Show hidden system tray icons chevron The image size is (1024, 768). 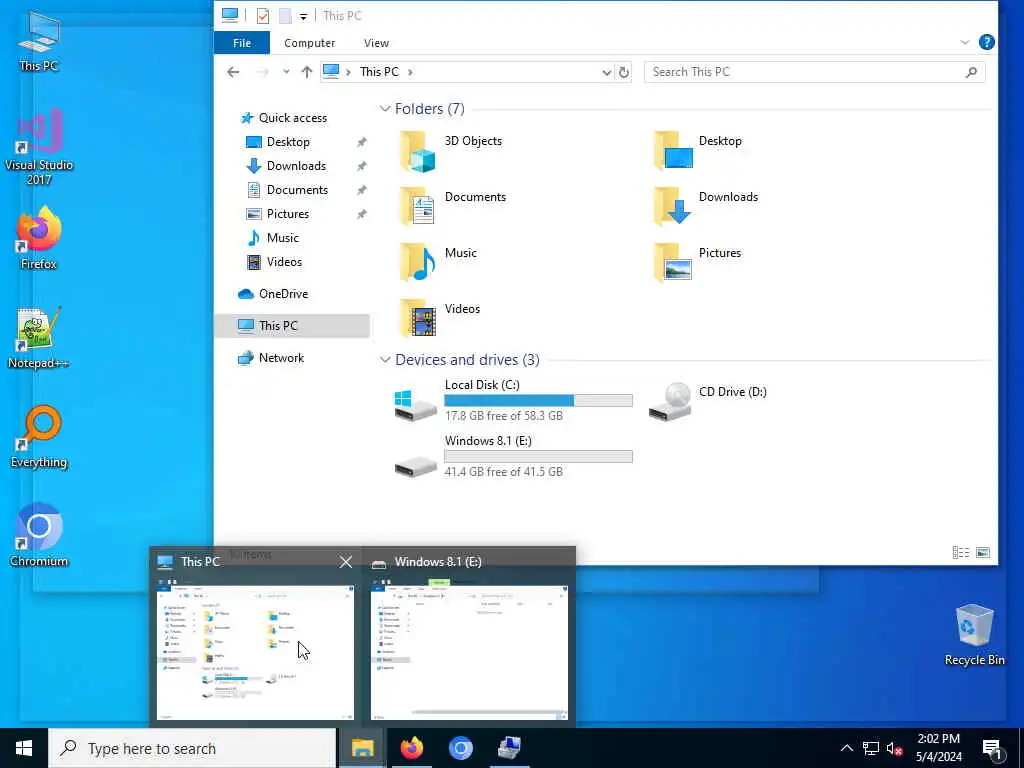(x=846, y=748)
